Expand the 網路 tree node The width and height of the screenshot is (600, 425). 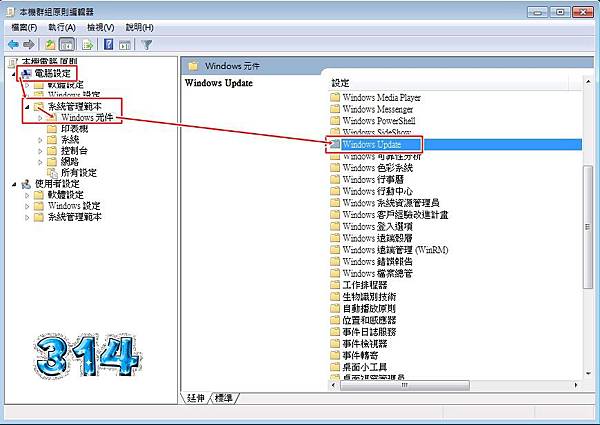tap(40, 162)
